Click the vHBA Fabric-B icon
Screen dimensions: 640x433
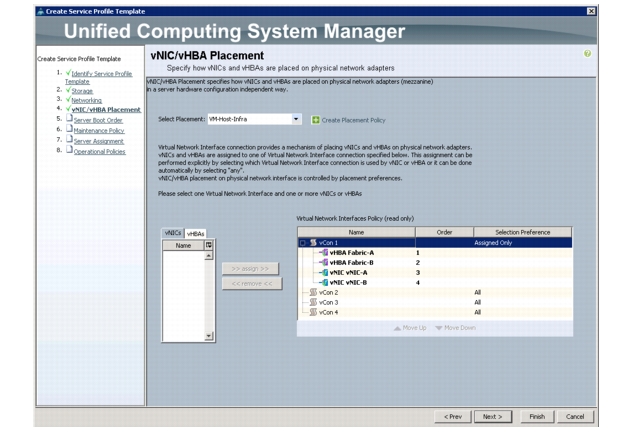[325, 262]
